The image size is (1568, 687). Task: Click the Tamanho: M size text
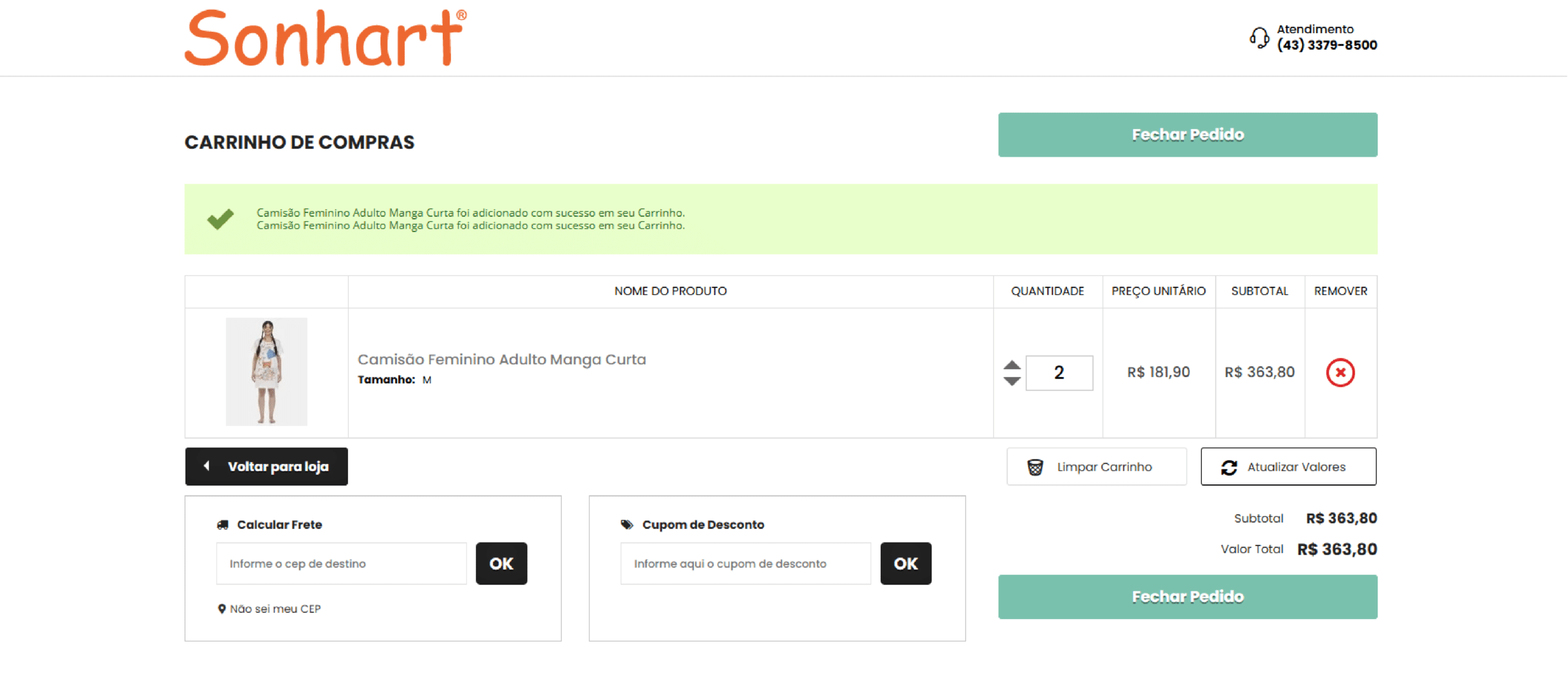coord(394,380)
